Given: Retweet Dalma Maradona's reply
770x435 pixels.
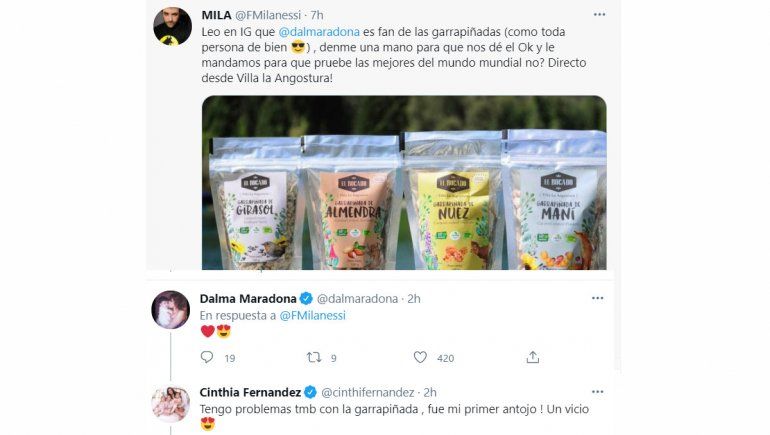Looking at the screenshot, I should coord(314,357).
